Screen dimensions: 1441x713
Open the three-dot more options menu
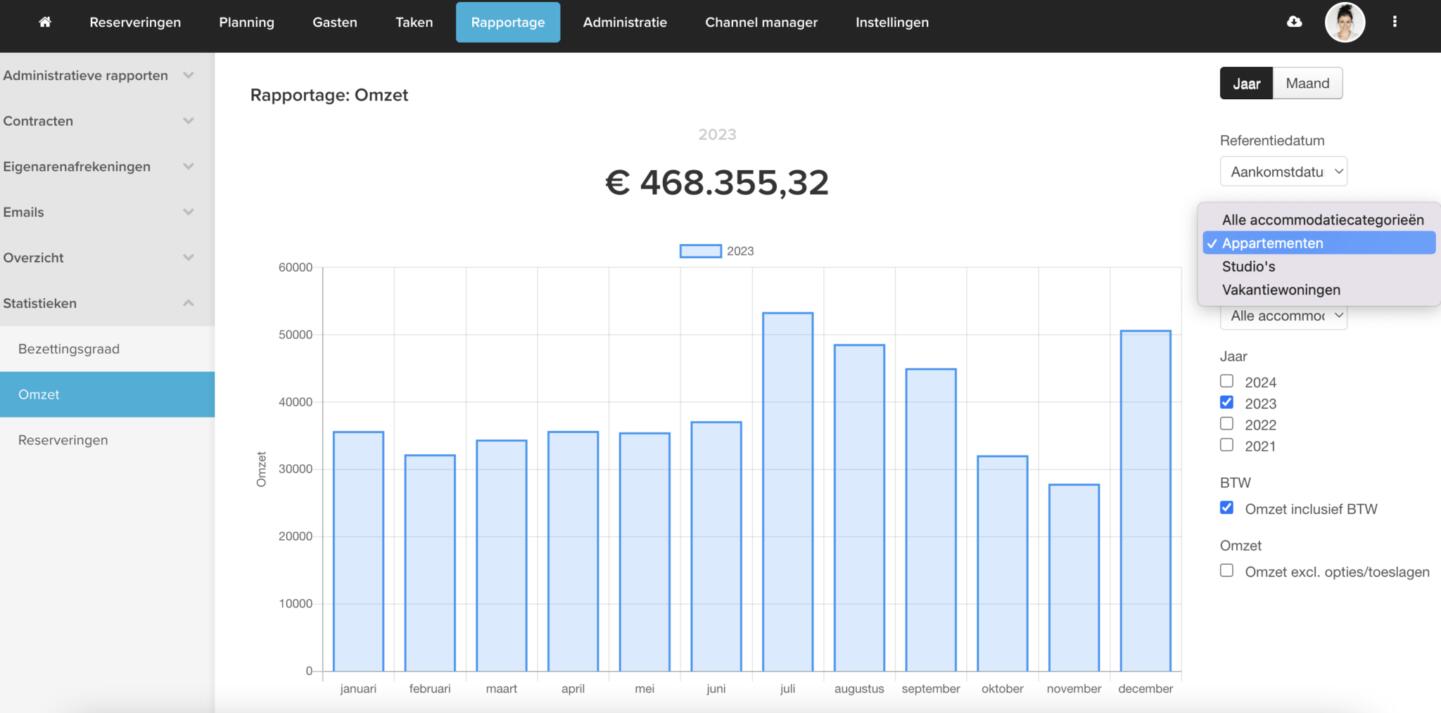(1394, 22)
